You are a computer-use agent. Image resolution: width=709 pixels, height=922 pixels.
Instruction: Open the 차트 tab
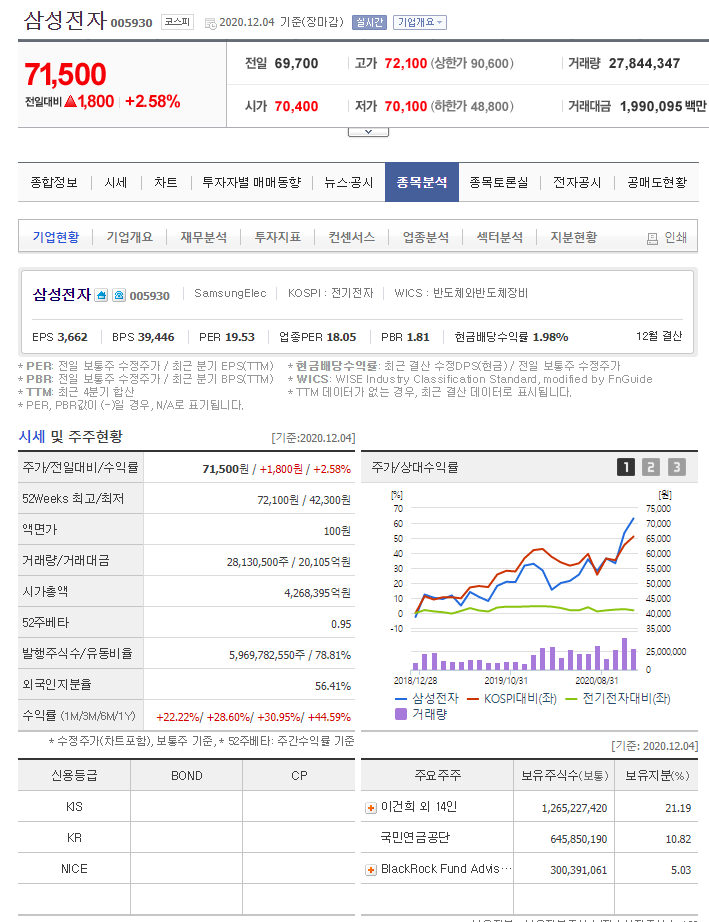click(166, 182)
